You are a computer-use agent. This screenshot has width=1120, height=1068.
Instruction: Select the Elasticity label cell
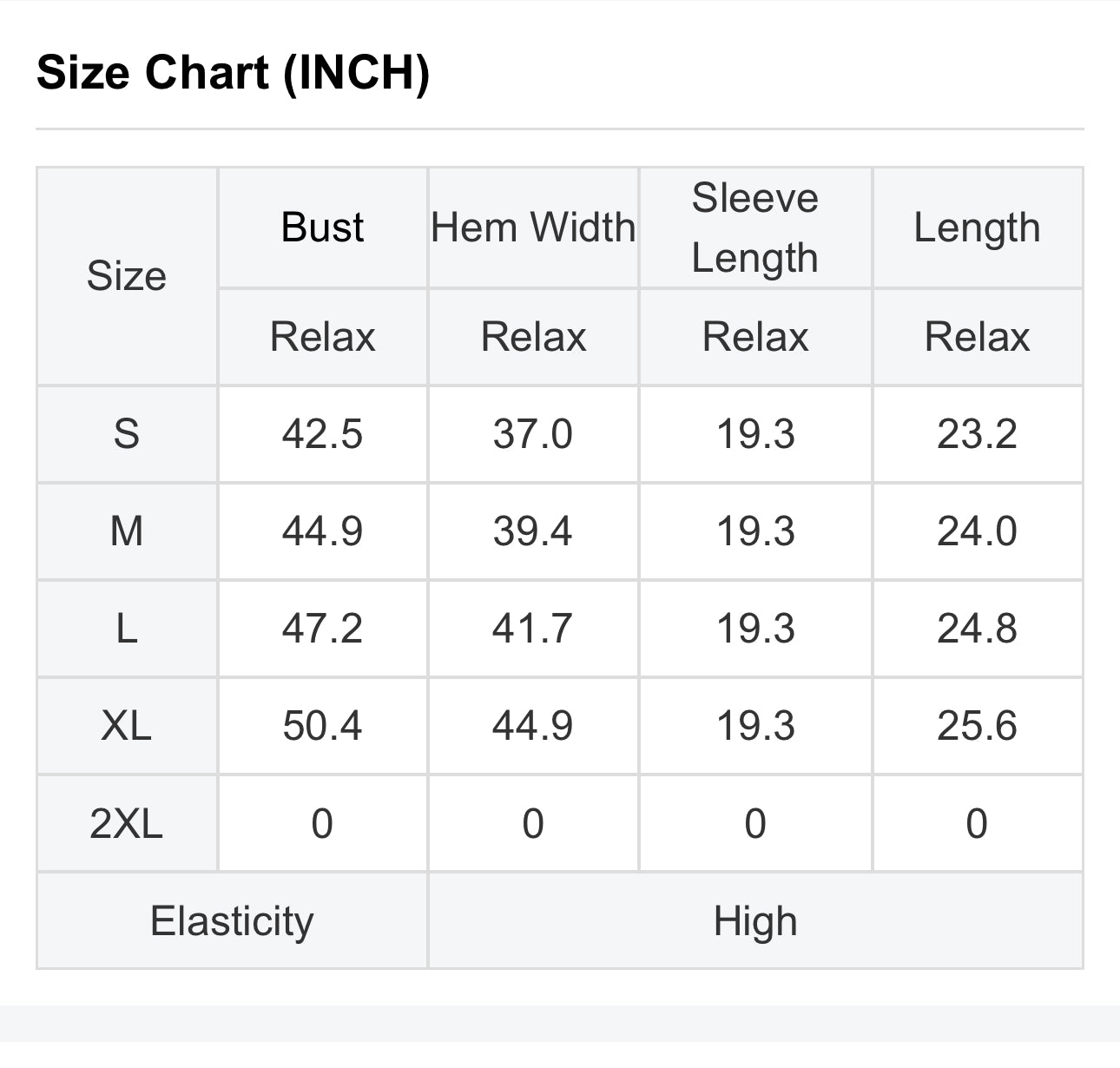click(232, 920)
